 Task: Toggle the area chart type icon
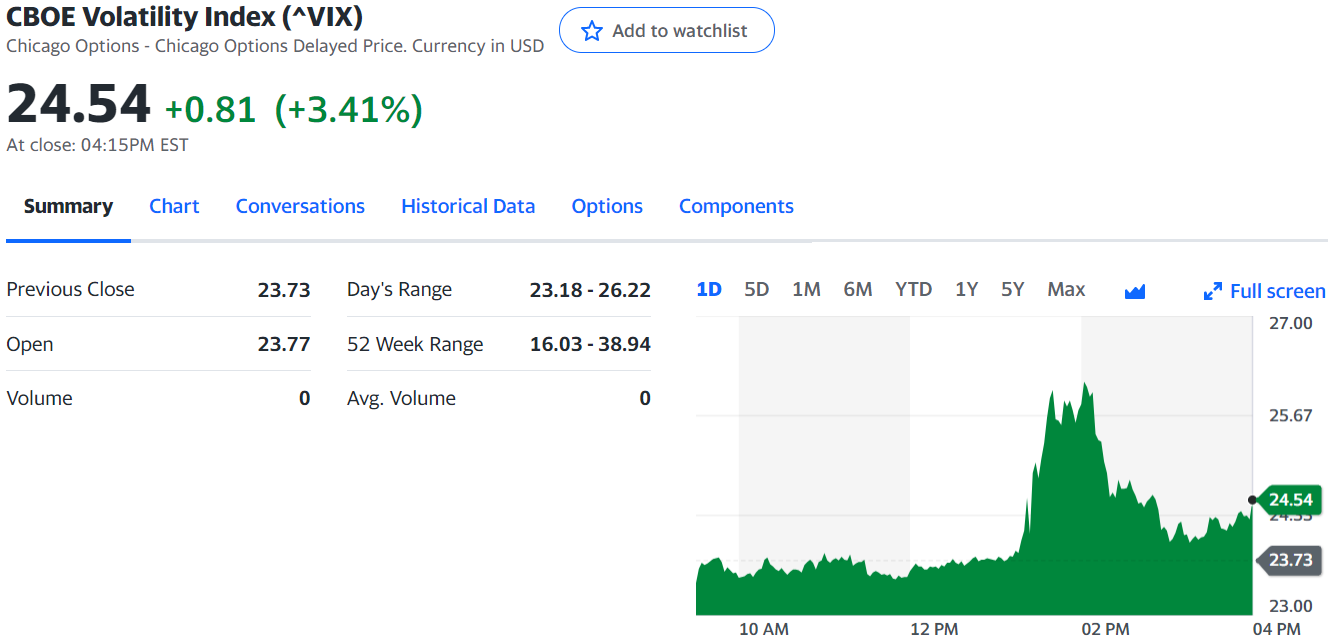[1134, 291]
